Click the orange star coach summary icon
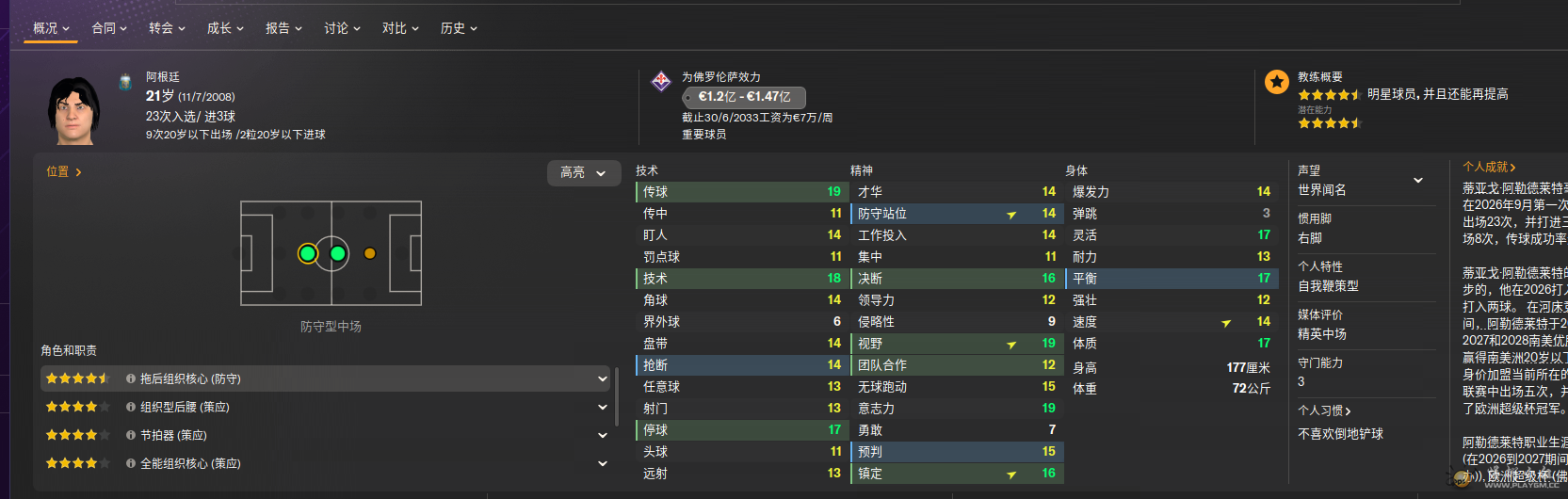This screenshot has height=499, width=1568. coord(1276,83)
